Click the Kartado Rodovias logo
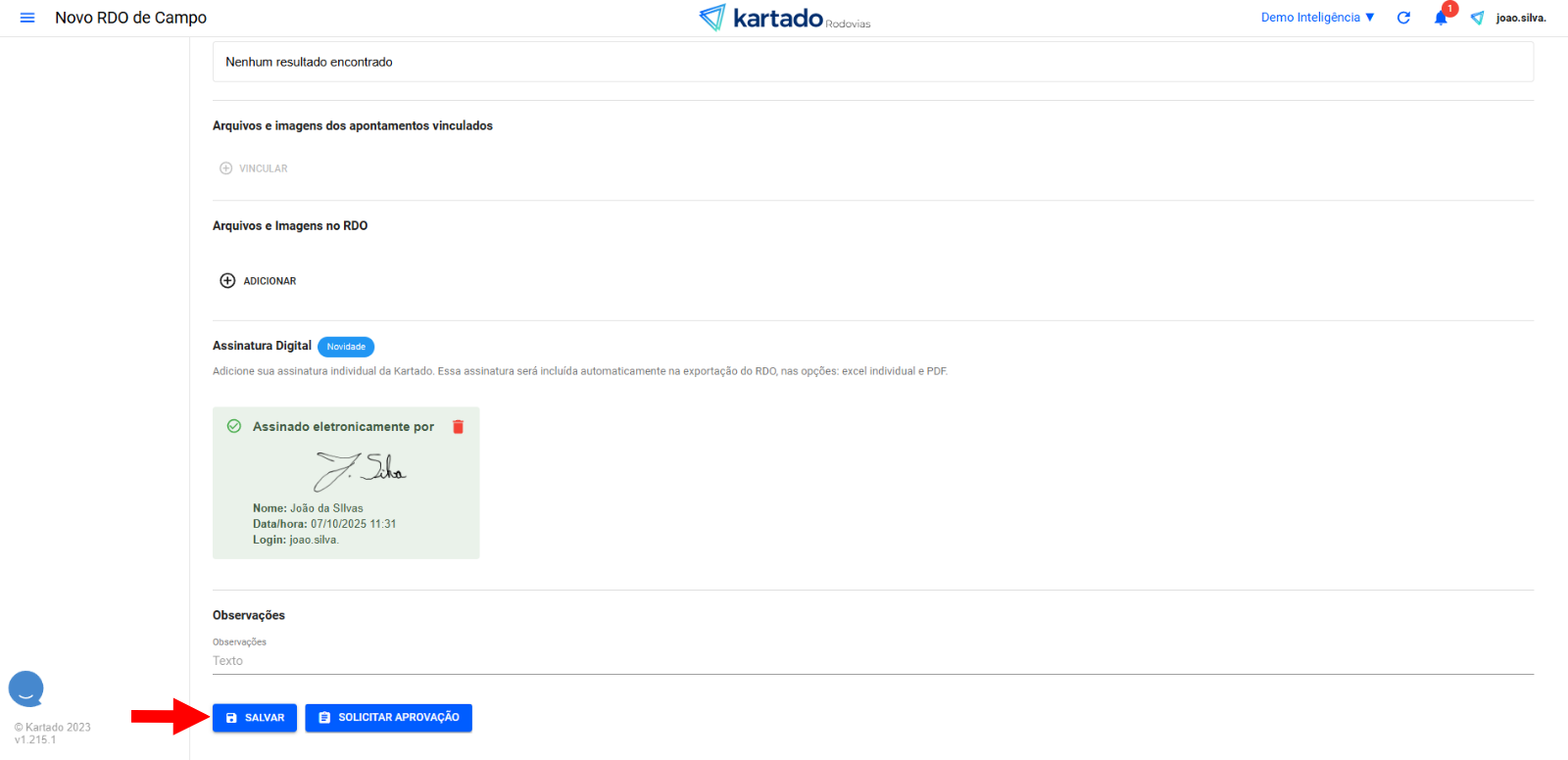 [x=784, y=18]
